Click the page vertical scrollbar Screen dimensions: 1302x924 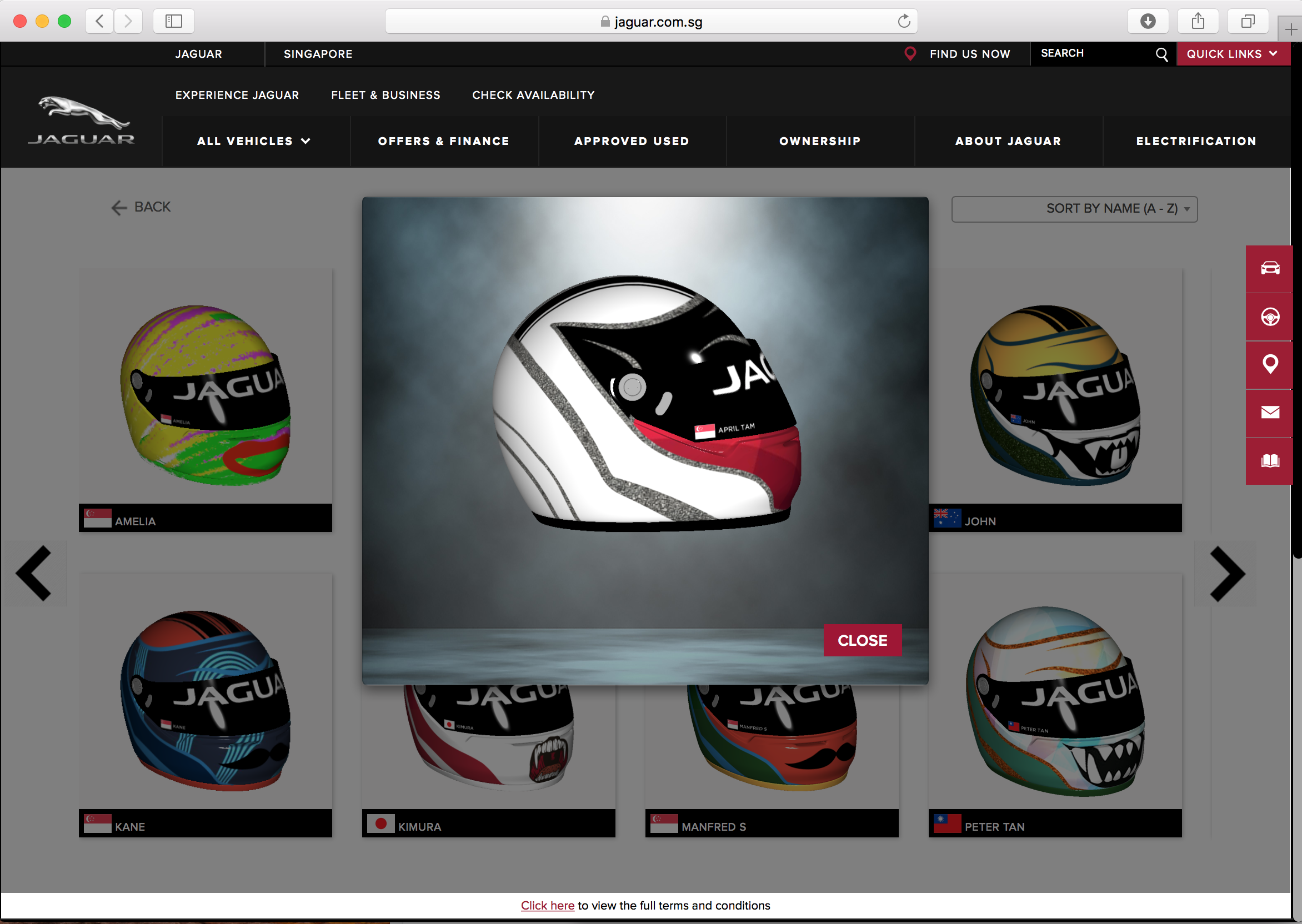tap(1296, 300)
